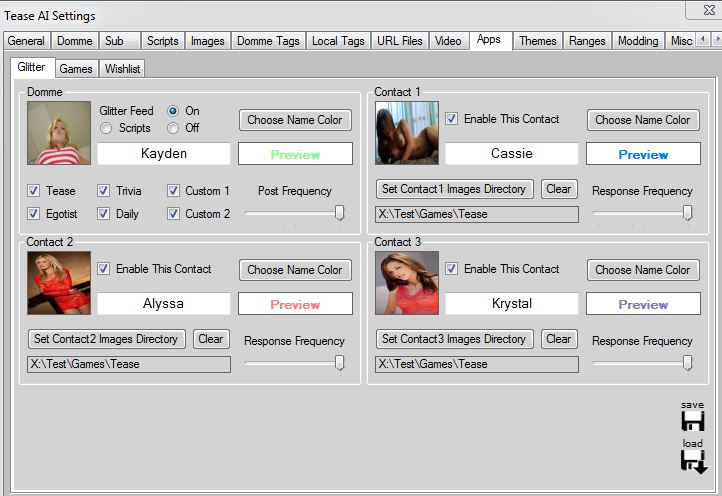The height and width of the screenshot is (496, 722).
Task: Click Set Contact3 Images Directory button
Action: 454,339
